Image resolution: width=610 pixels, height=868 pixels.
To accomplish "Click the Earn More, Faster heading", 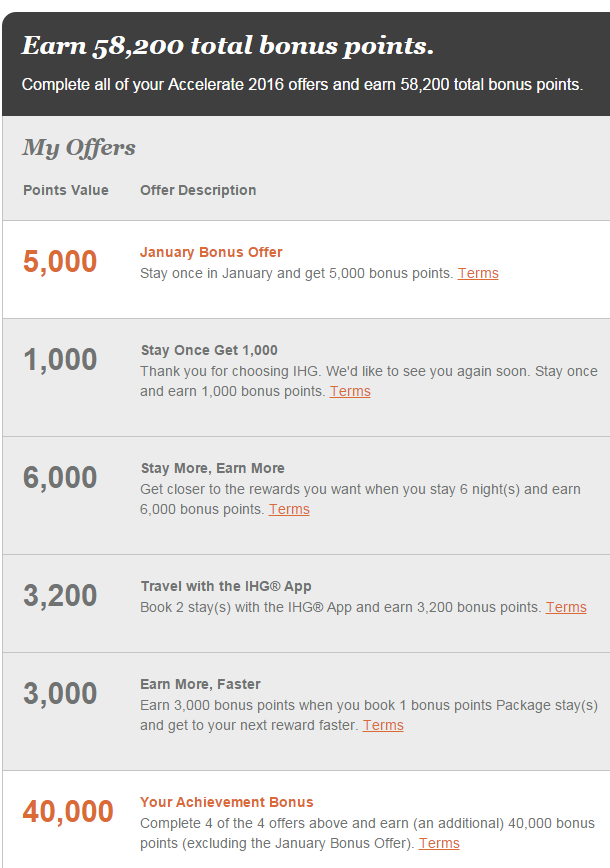I will tap(200, 684).
